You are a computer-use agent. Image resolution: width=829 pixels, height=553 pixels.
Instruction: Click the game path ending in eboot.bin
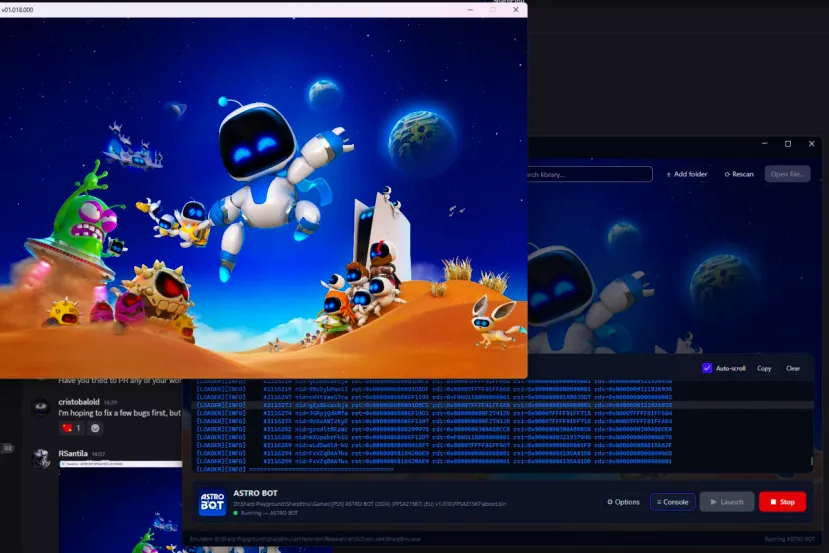coord(370,504)
